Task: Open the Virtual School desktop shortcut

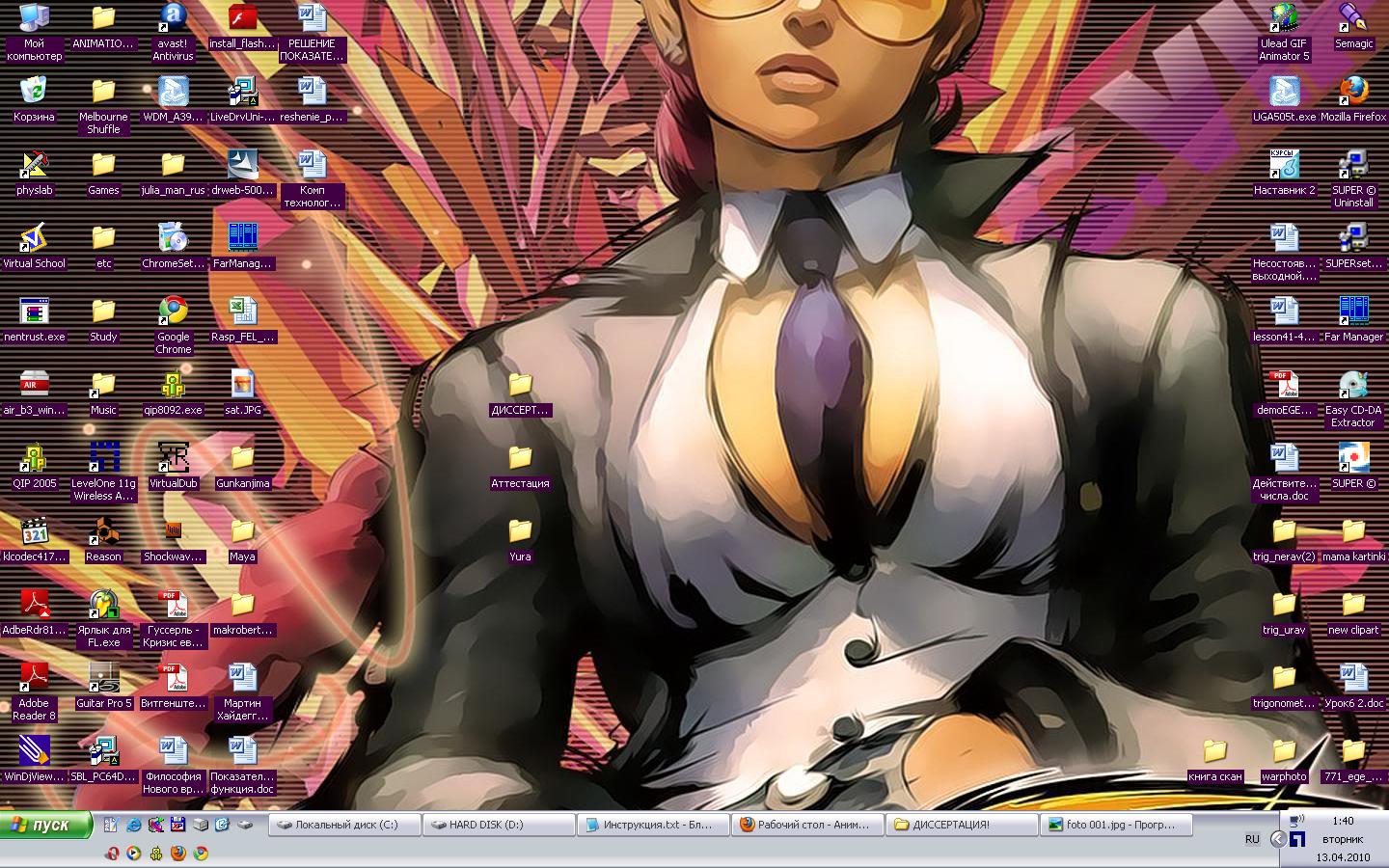Action: 34,246
